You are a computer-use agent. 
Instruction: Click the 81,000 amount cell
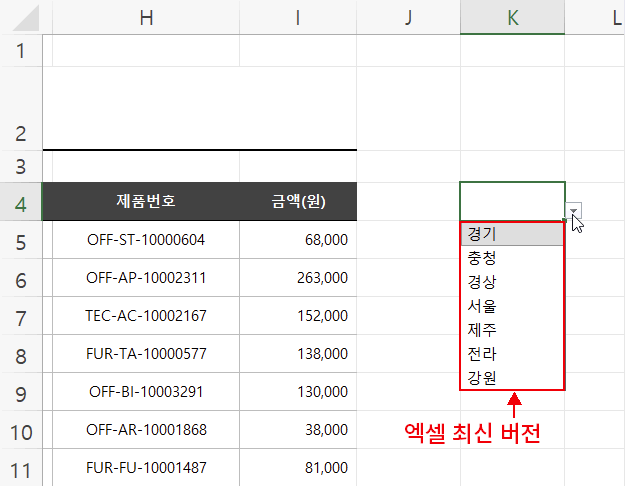pos(298,467)
